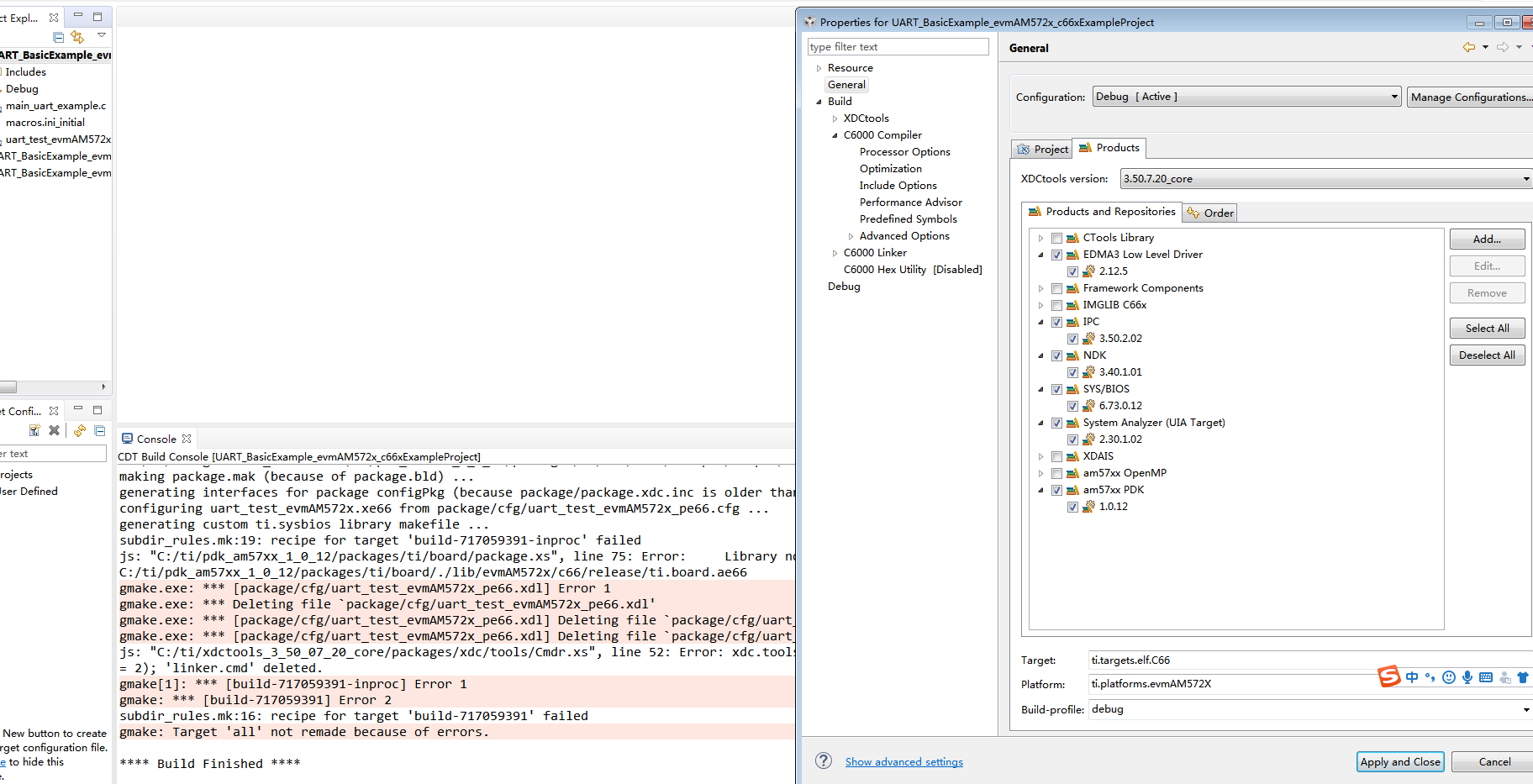Click the CTools Library product icon

[x=1072, y=238]
